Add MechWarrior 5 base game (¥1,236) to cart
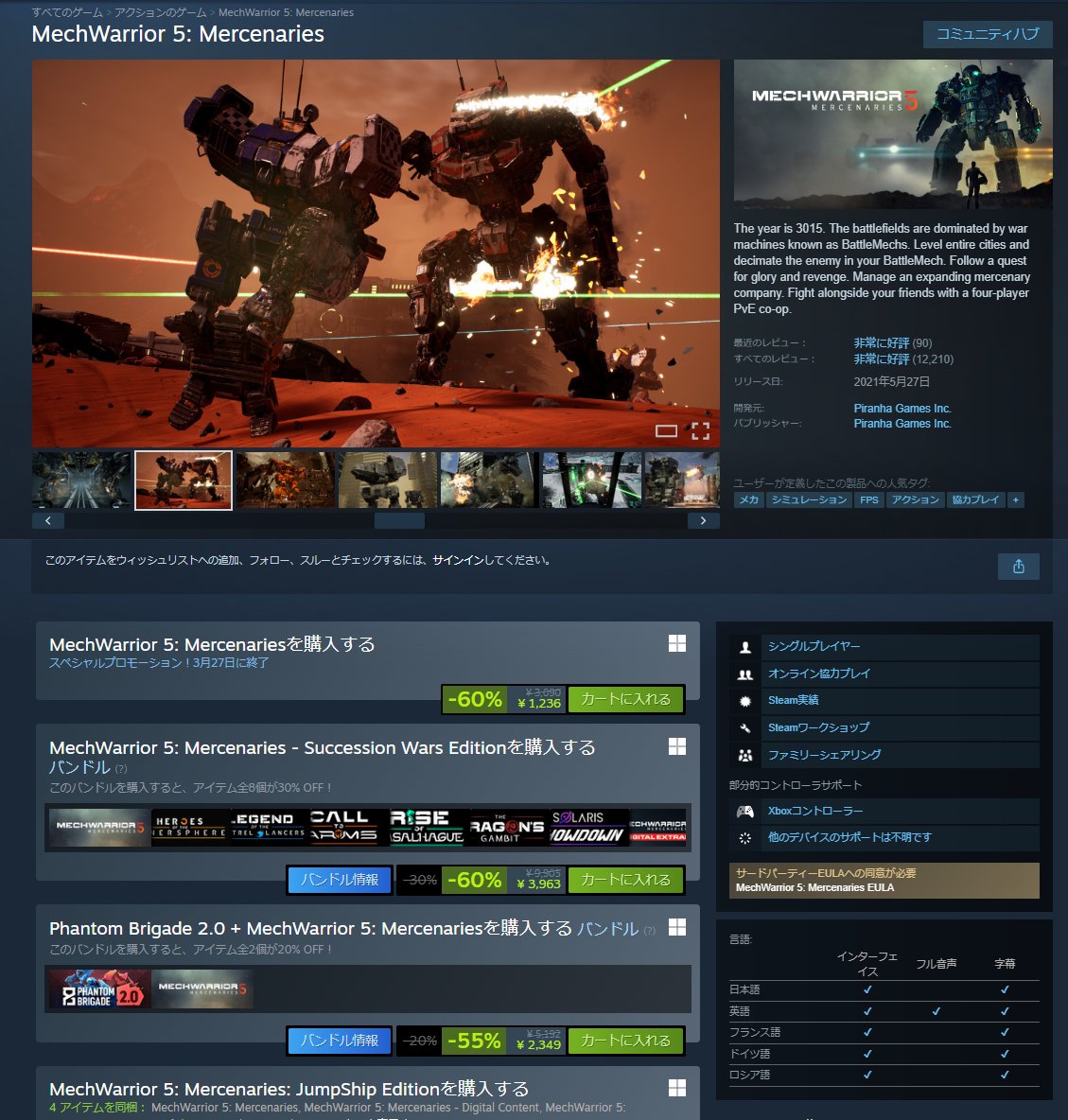 pyautogui.click(x=625, y=699)
